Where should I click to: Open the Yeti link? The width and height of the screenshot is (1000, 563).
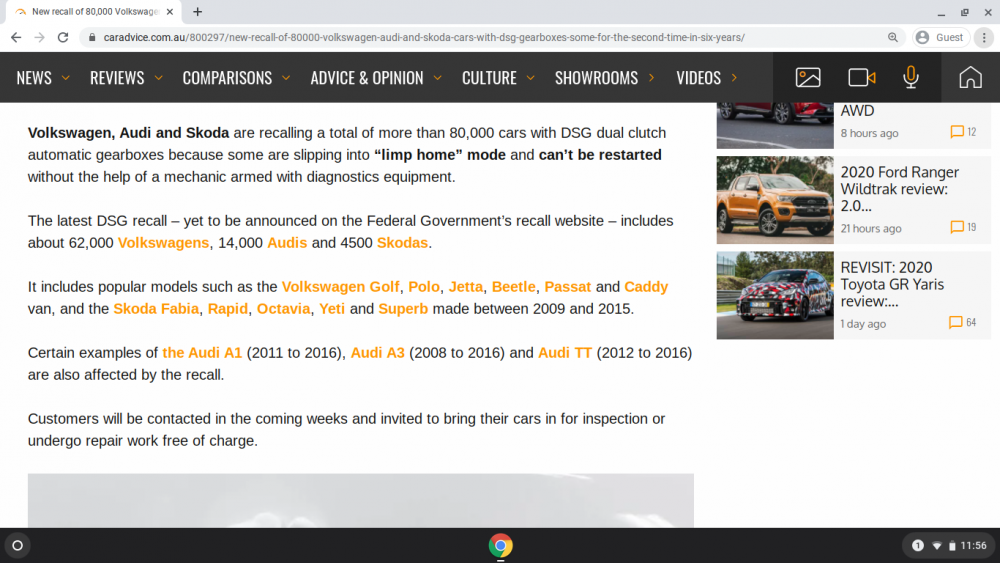(x=332, y=309)
